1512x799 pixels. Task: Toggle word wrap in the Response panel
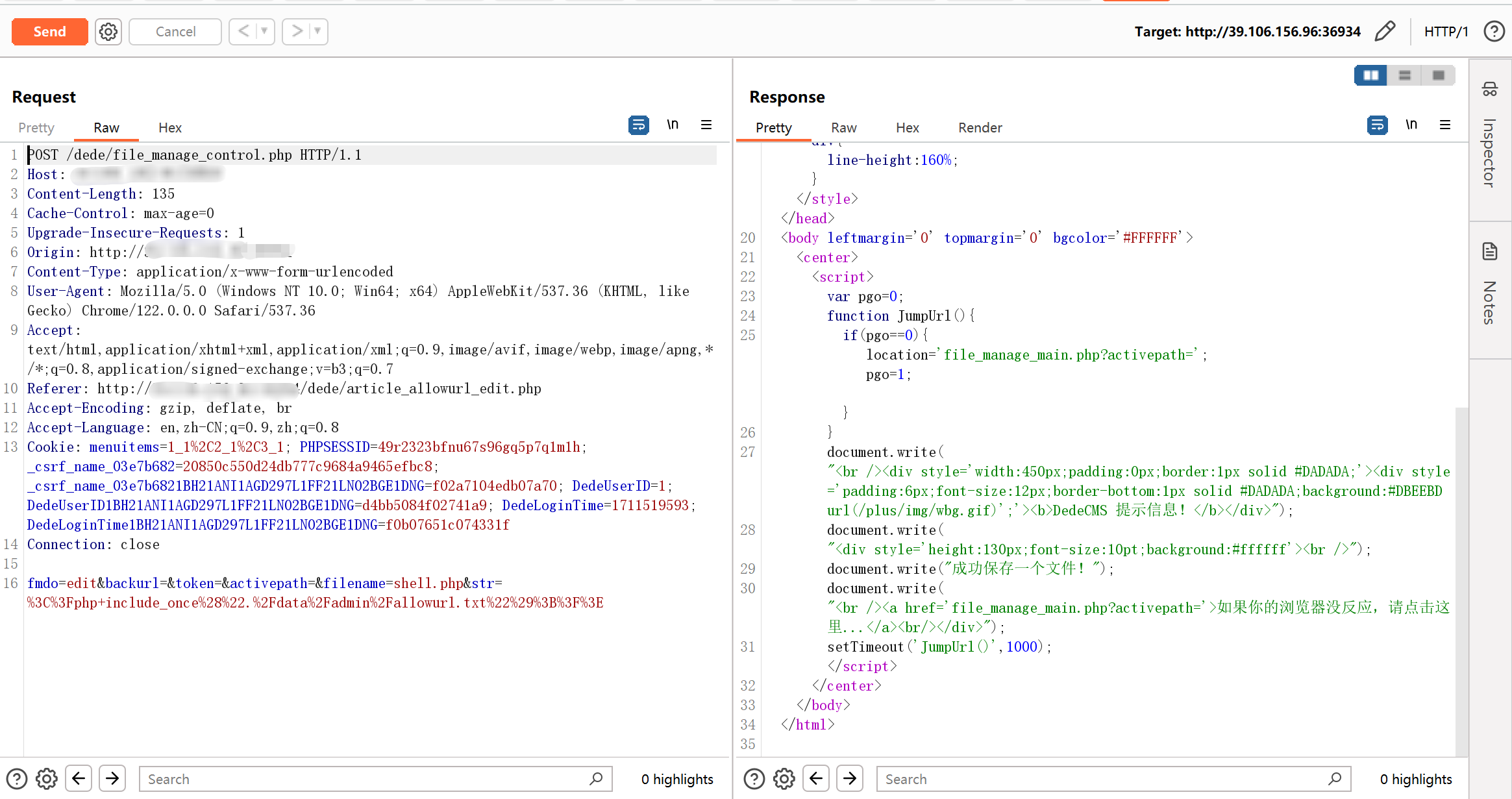(1376, 125)
